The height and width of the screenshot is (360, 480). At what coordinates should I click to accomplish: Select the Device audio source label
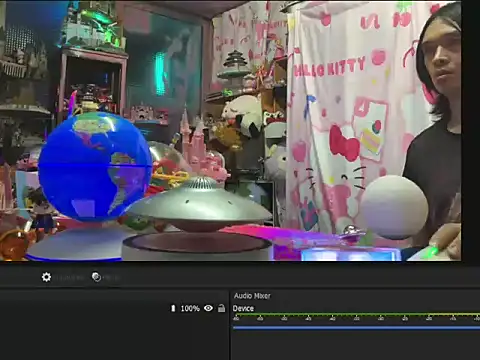(243, 308)
